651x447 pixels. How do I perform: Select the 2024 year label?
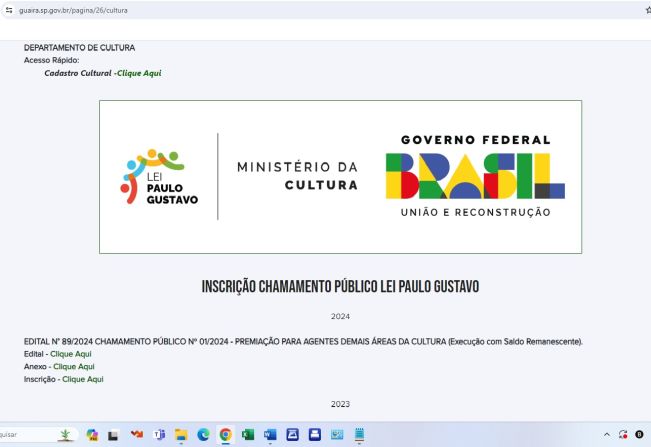pyautogui.click(x=340, y=316)
